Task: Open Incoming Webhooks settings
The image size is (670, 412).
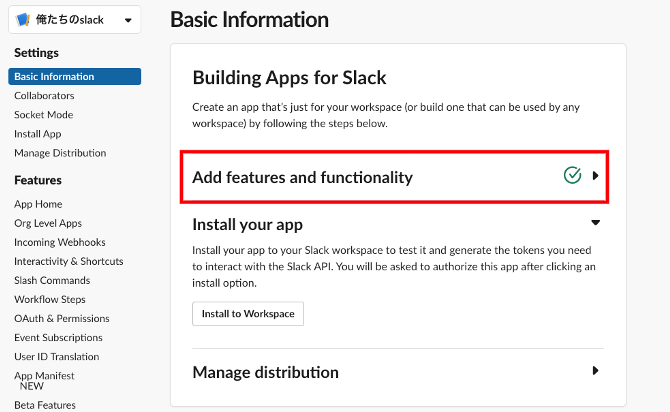Action: tap(59, 242)
